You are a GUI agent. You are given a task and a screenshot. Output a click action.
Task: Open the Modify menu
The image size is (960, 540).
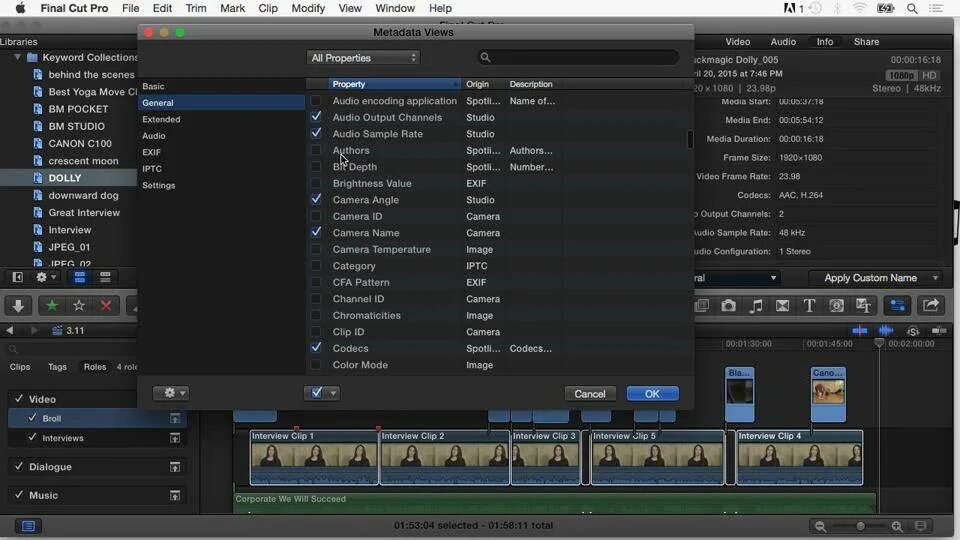coord(308,9)
